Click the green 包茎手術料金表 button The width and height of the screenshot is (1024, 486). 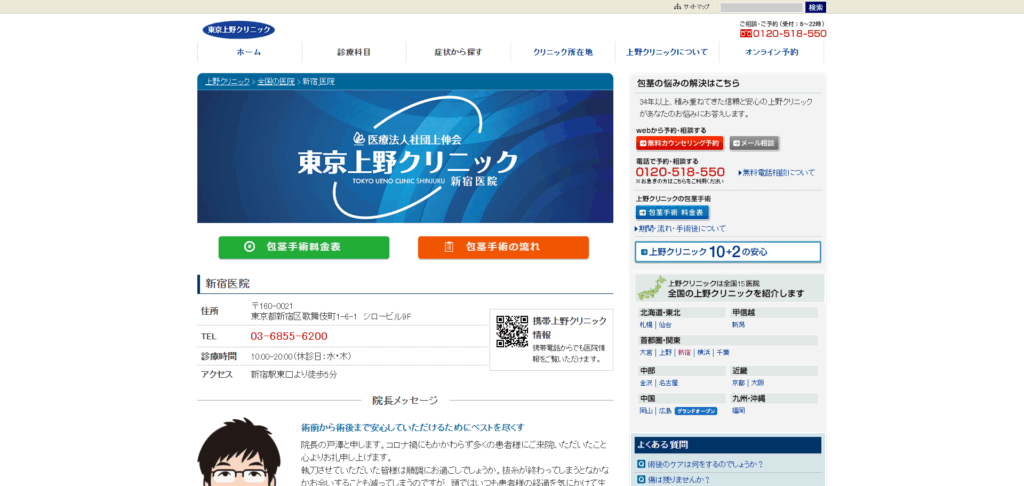pos(304,248)
